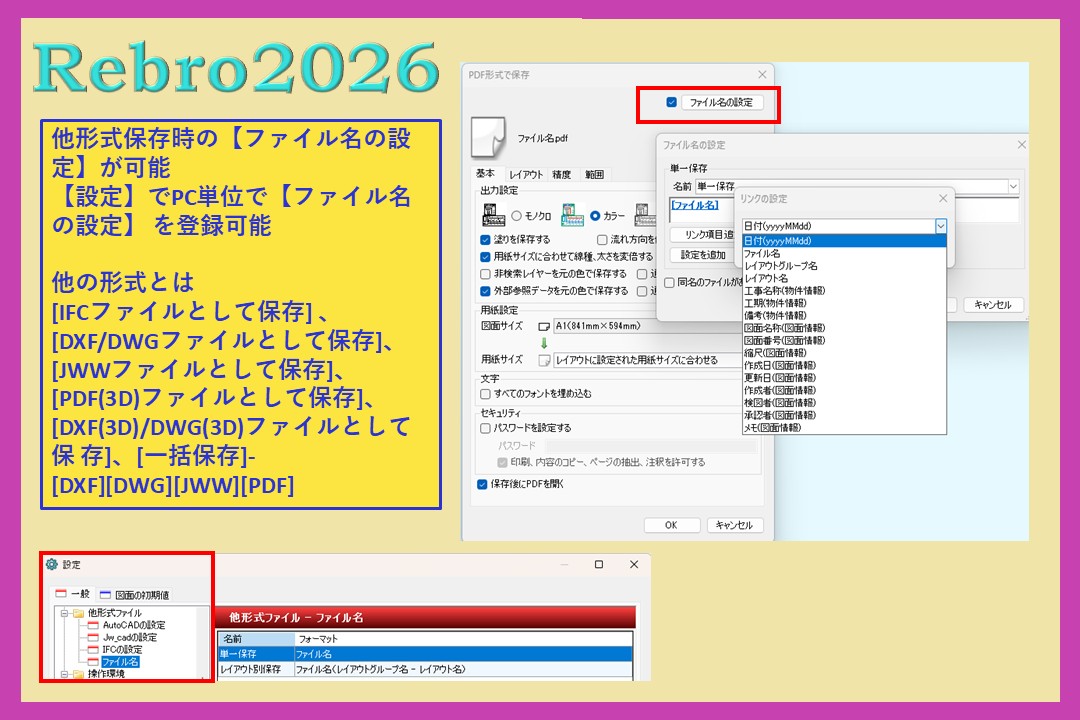The width and height of the screenshot is (1080, 720).
Task: Switch to the 範囲 tab
Action: pos(594,175)
